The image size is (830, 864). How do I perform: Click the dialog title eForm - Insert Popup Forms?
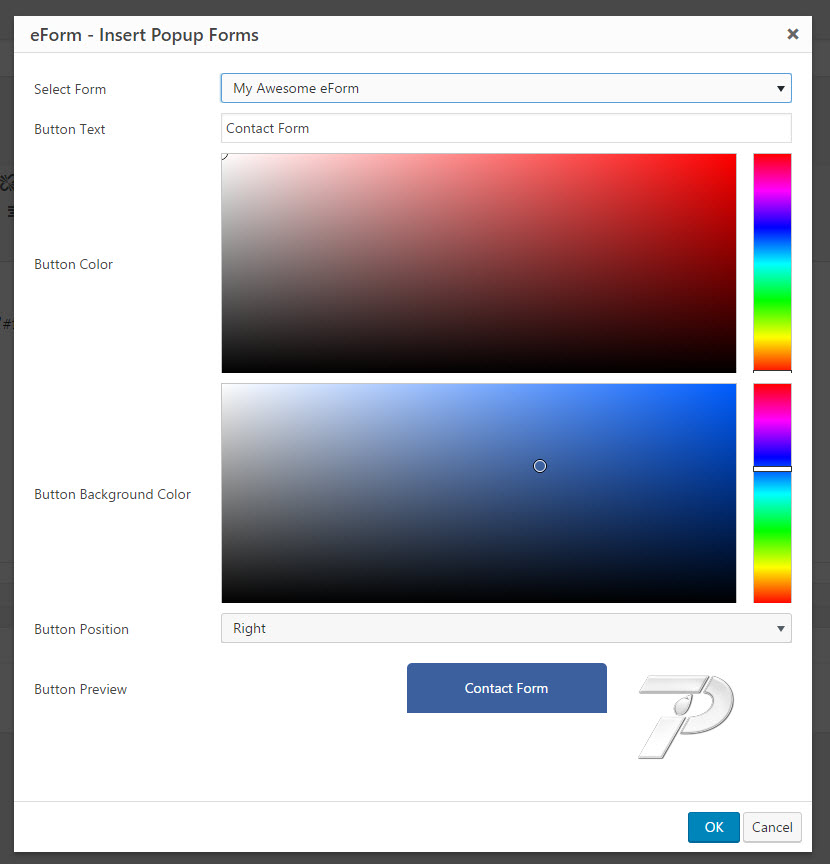[x=144, y=35]
